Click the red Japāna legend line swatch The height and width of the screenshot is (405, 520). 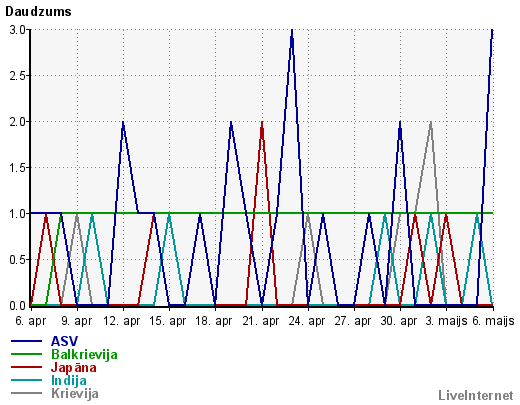(27, 367)
